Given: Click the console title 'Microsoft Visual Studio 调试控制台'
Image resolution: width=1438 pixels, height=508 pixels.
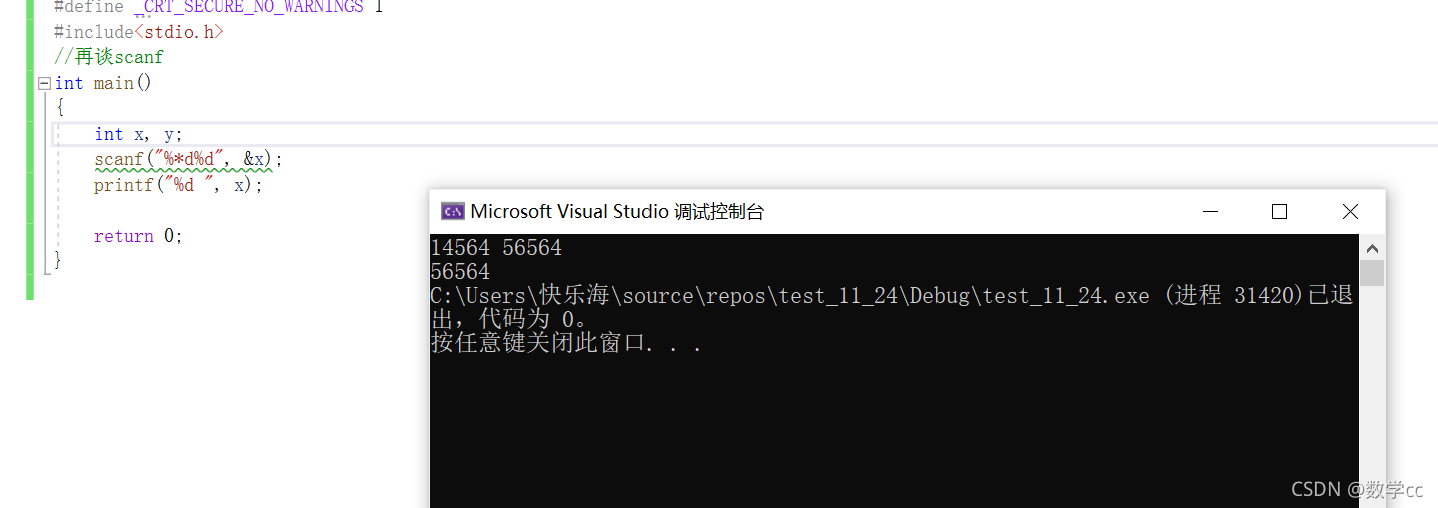Looking at the screenshot, I should [x=617, y=211].
